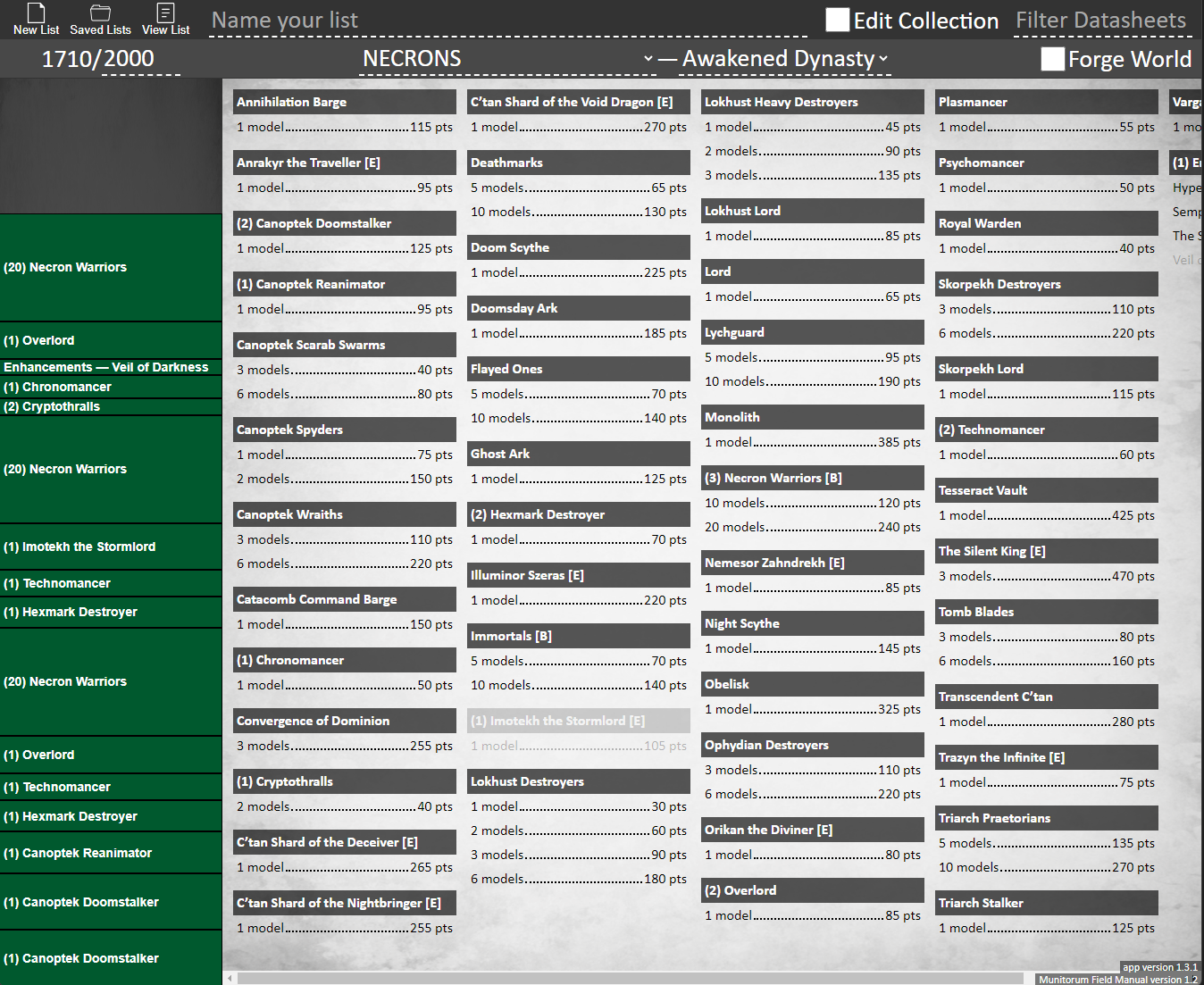Click the New List icon
The height and width of the screenshot is (985, 1204).
click(x=36, y=19)
